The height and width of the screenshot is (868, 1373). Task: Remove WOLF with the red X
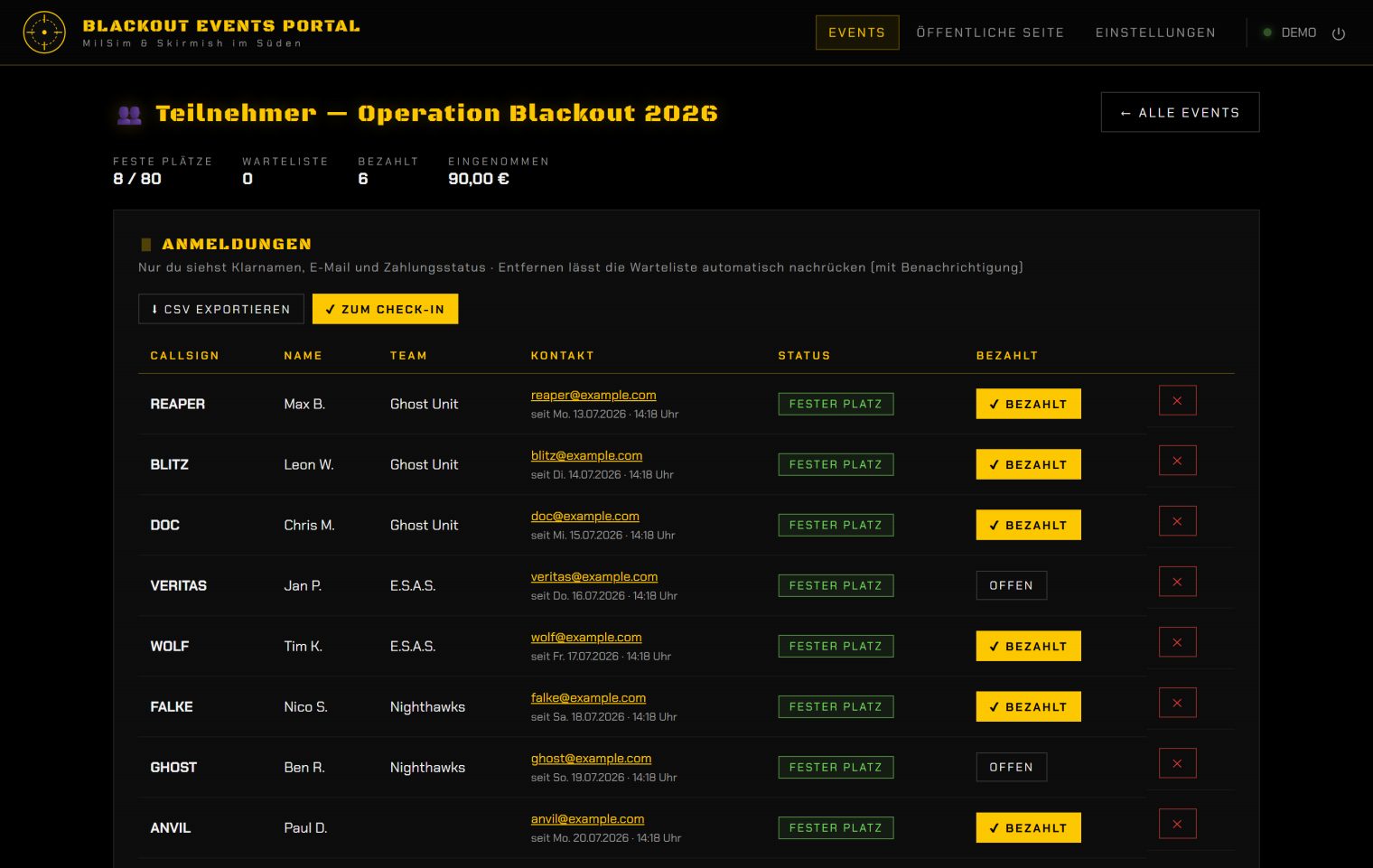tap(1177, 642)
